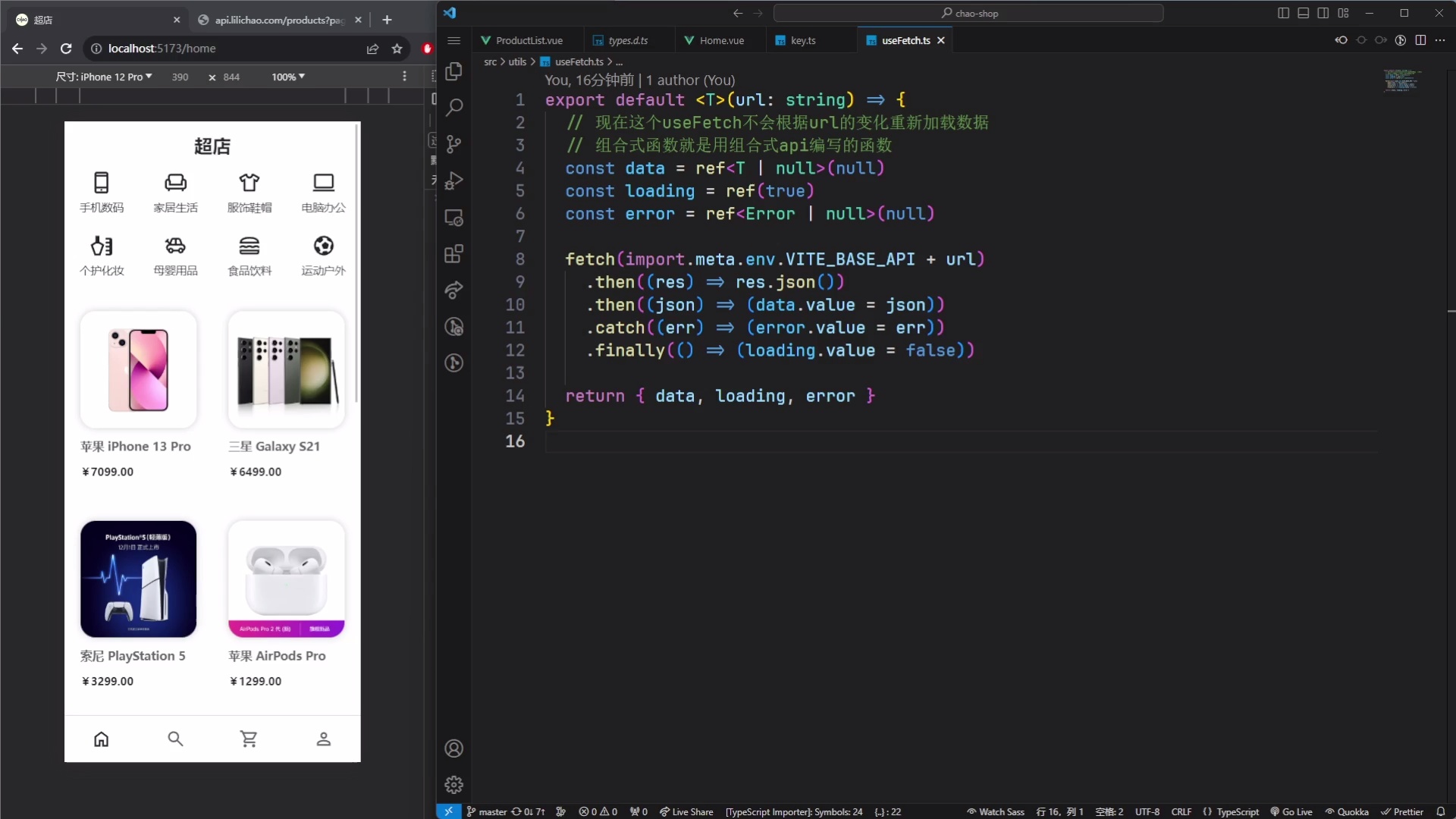Open the Search icon in activity bar
Screen dimensions: 1456x819
pyautogui.click(x=453, y=108)
